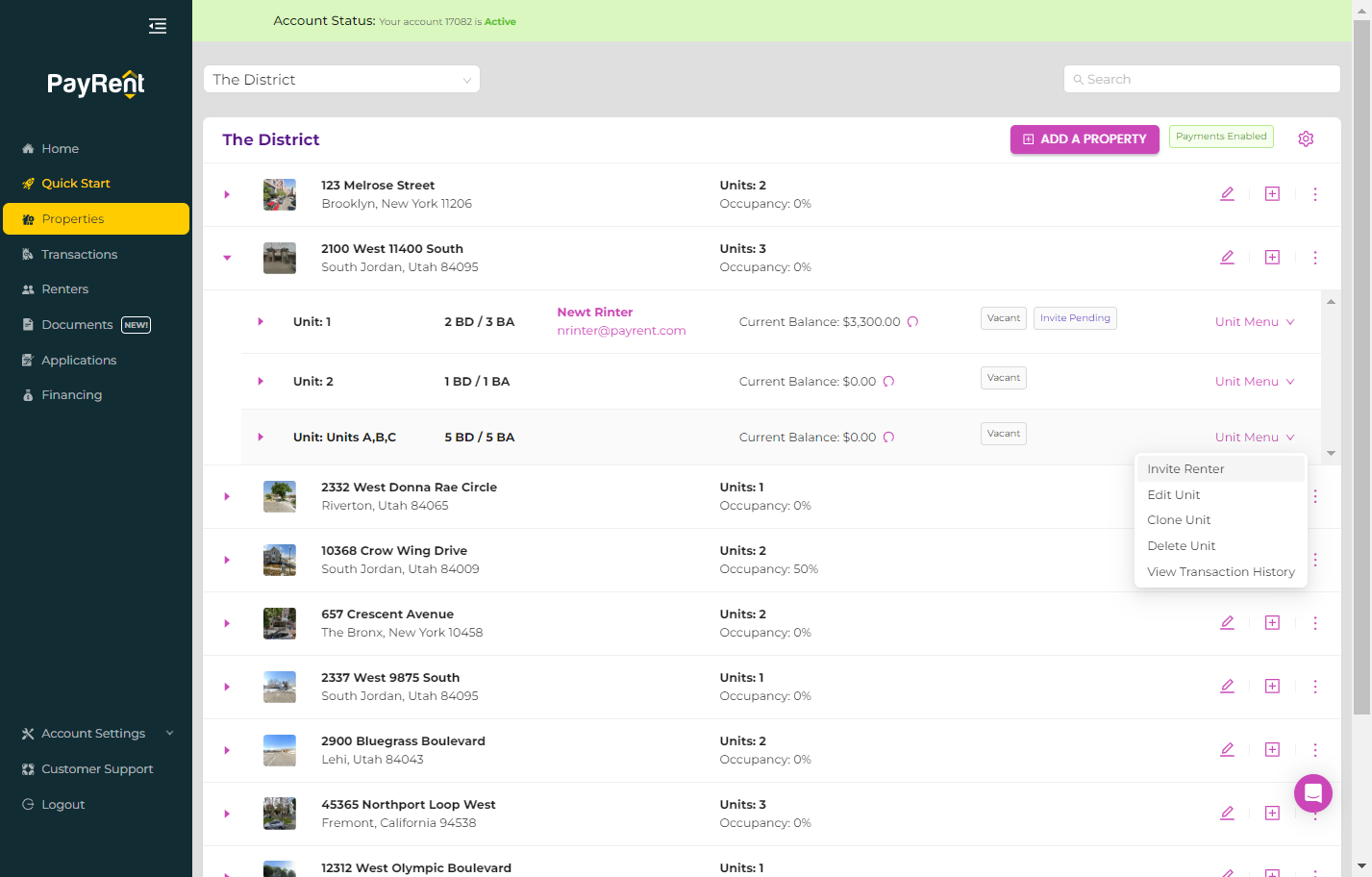Click the ADD A PROPERTY button
Screen dimensions: 1372x877
tap(1085, 139)
